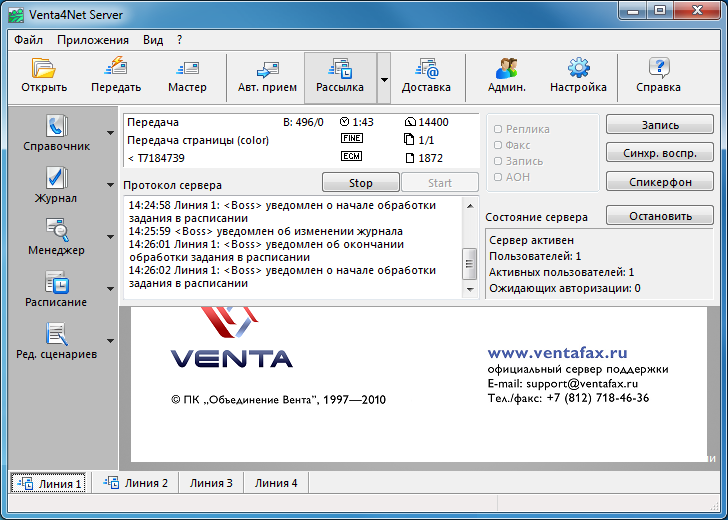Open the Файл menu
Image resolution: width=728 pixels, height=522 pixels.
click(28, 40)
